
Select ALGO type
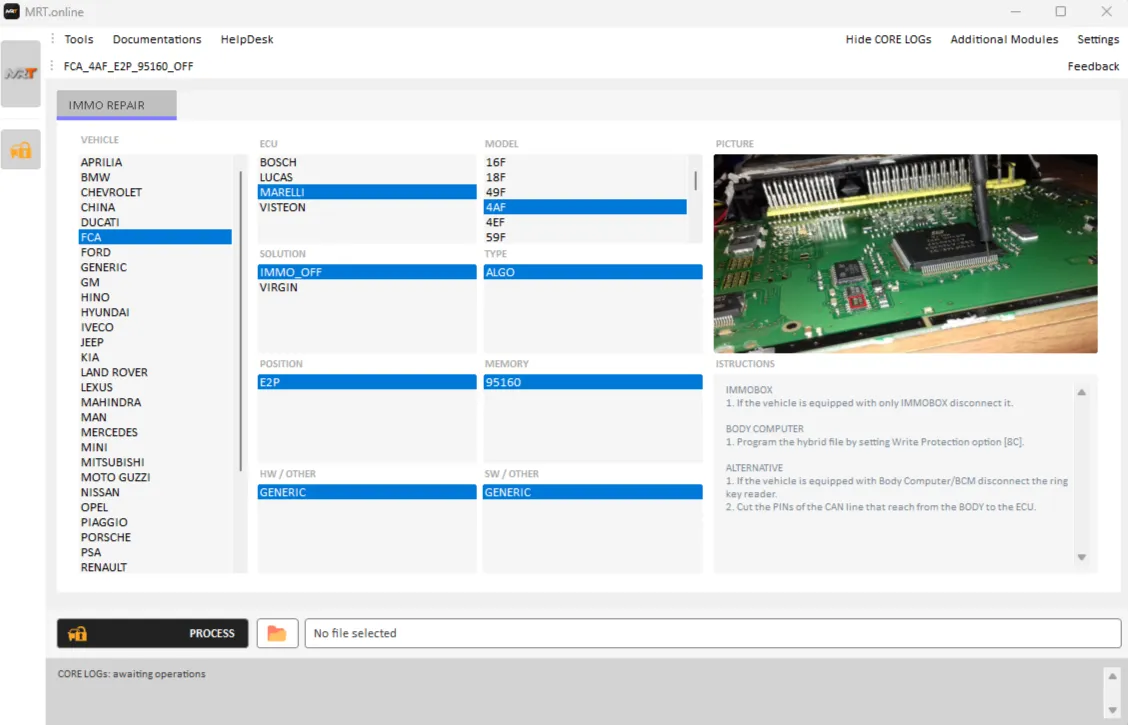click(593, 272)
